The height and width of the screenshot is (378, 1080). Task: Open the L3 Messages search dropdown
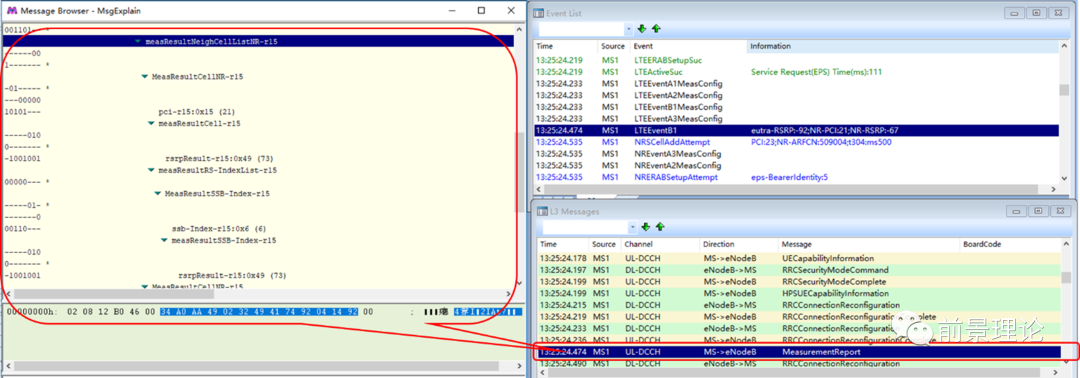632,227
